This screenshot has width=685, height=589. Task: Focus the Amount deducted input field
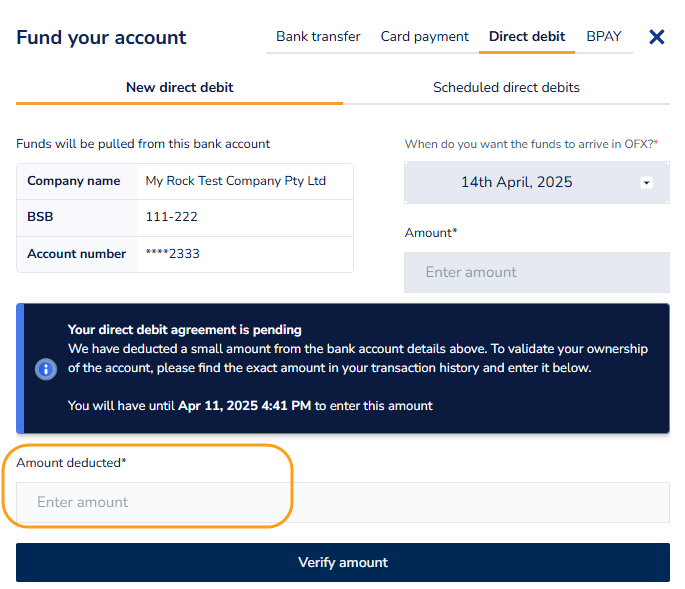click(x=343, y=502)
